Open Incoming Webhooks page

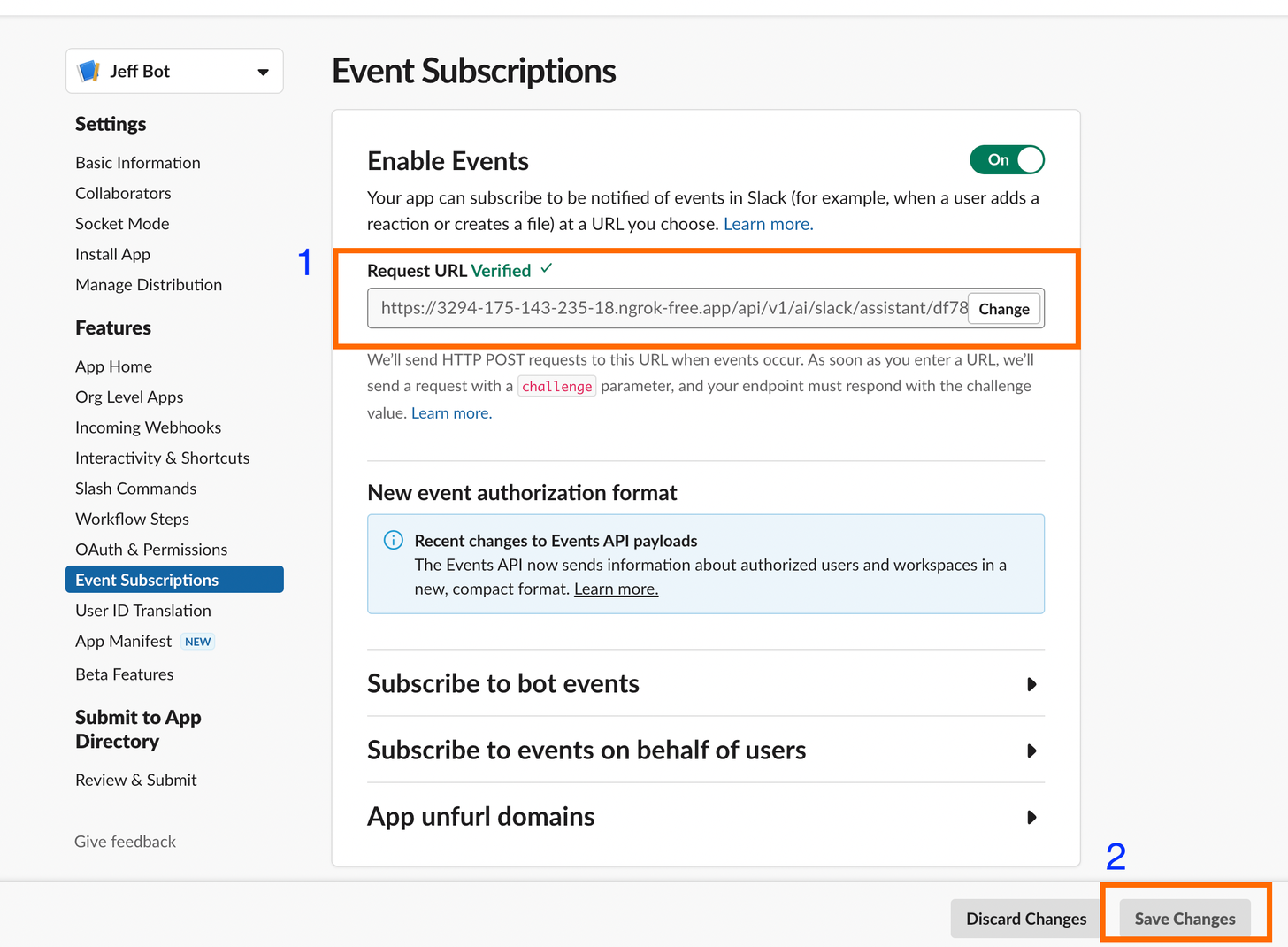pos(148,427)
